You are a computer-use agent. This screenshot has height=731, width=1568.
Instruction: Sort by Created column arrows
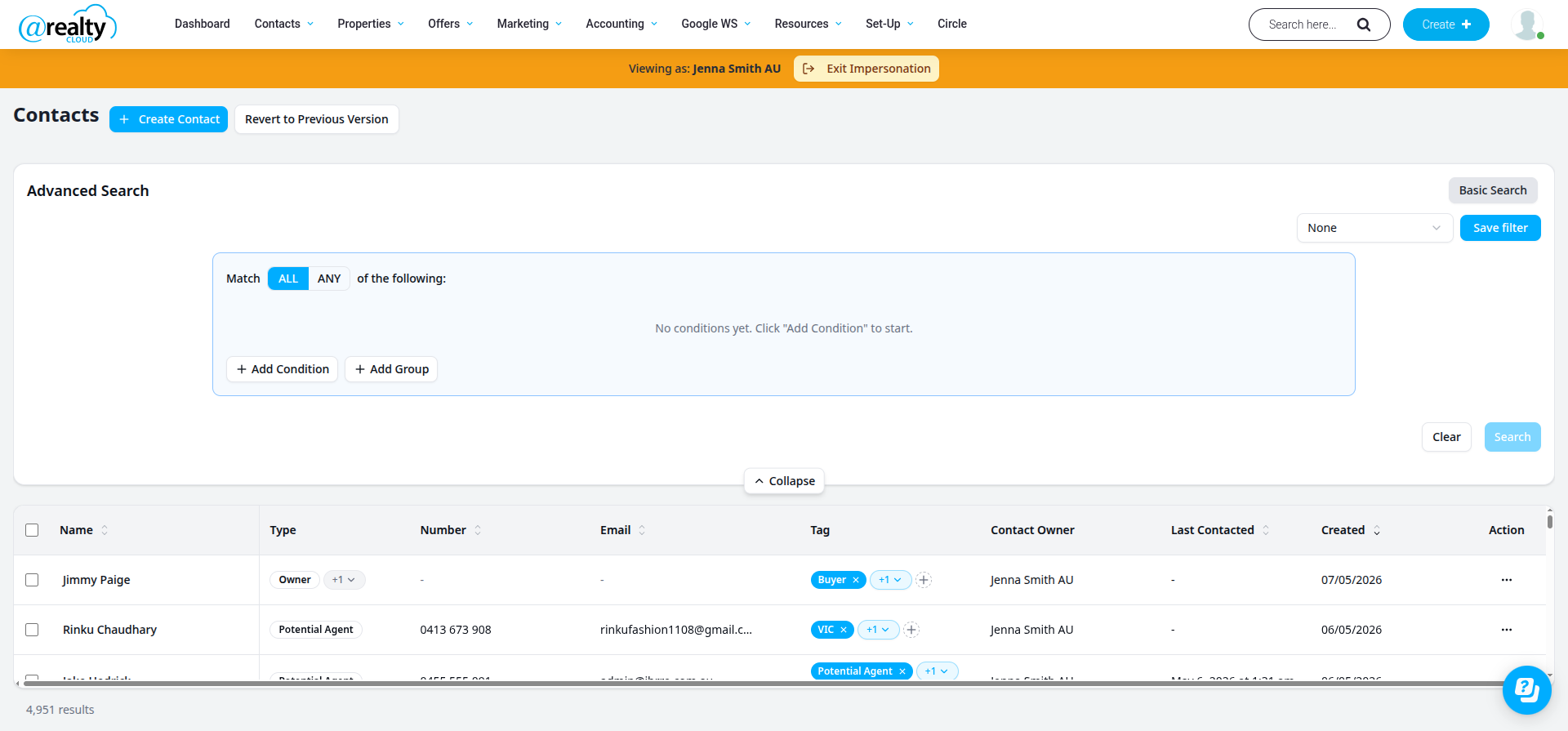[1377, 530]
